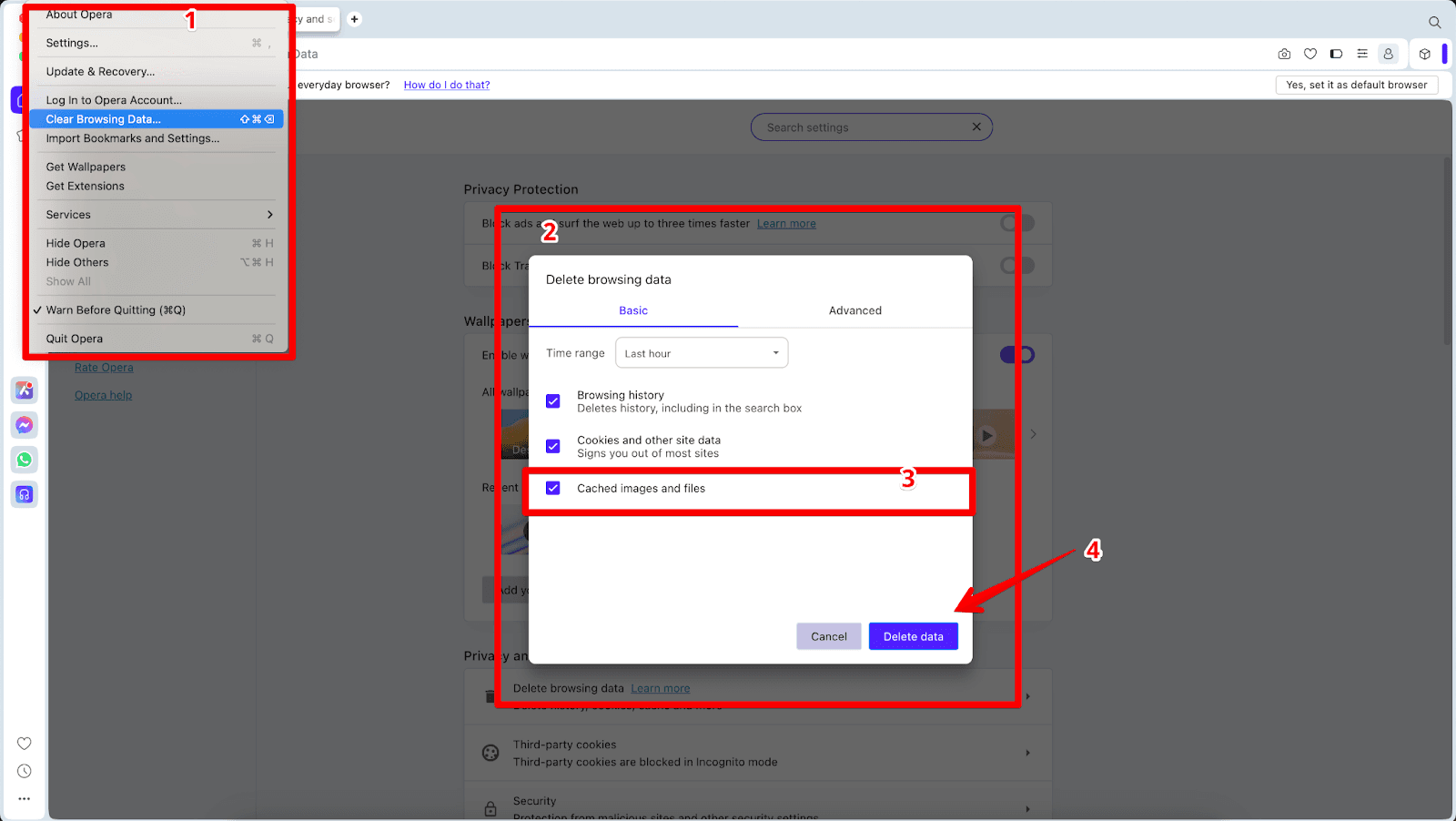Image resolution: width=1456 pixels, height=821 pixels.
Task: Open history clock icon in sidebar
Action: [x=25, y=771]
